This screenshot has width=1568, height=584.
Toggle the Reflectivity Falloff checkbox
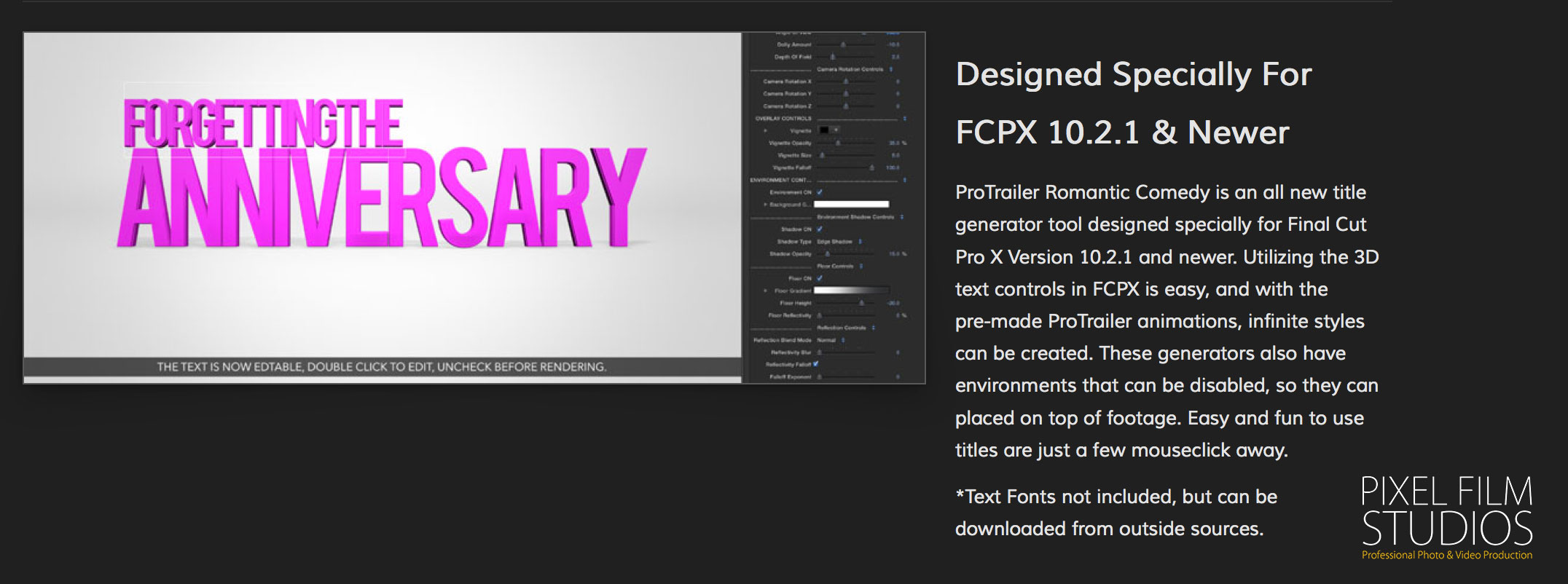(816, 364)
